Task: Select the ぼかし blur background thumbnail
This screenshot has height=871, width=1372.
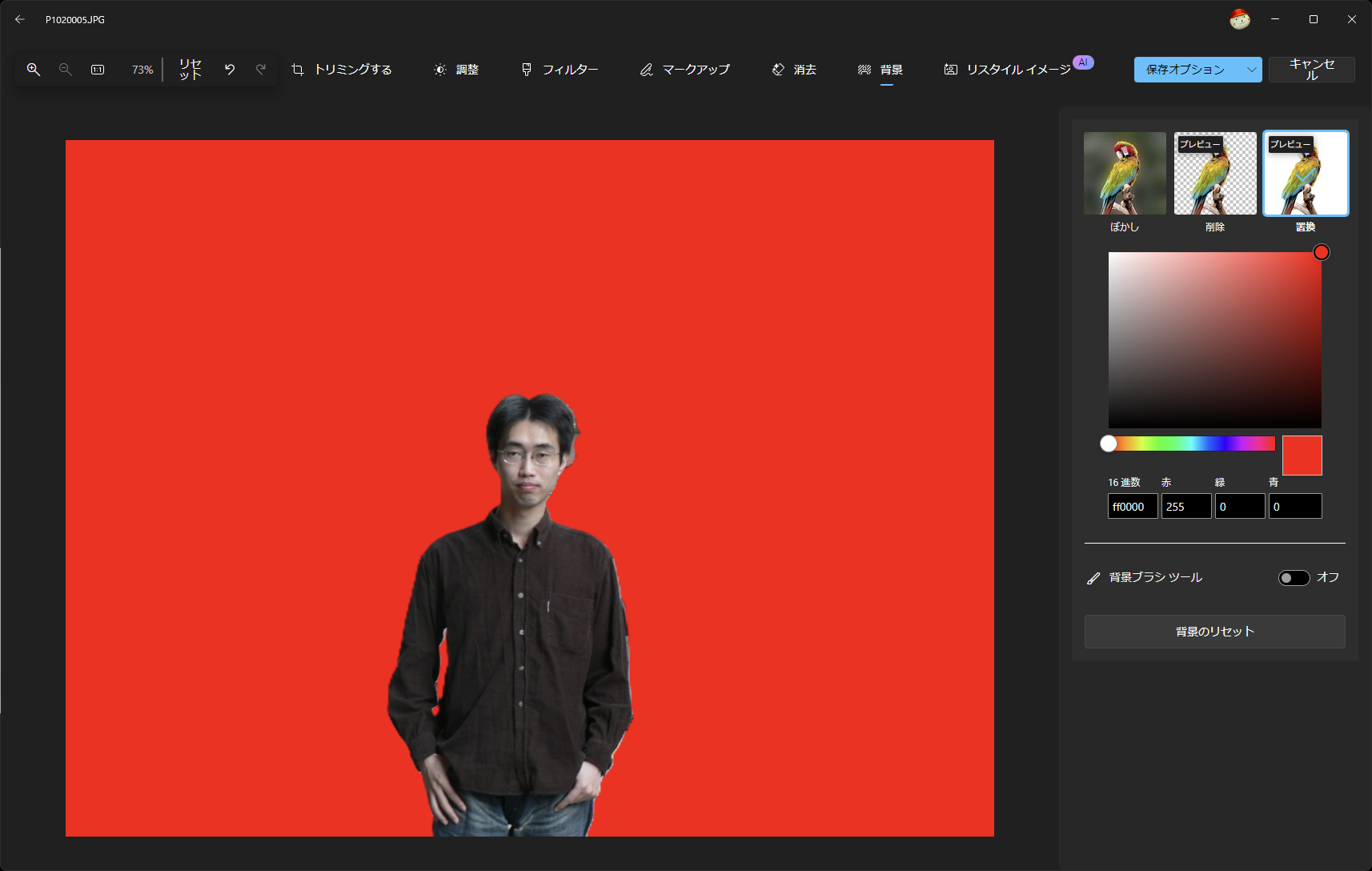Action: pyautogui.click(x=1125, y=173)
